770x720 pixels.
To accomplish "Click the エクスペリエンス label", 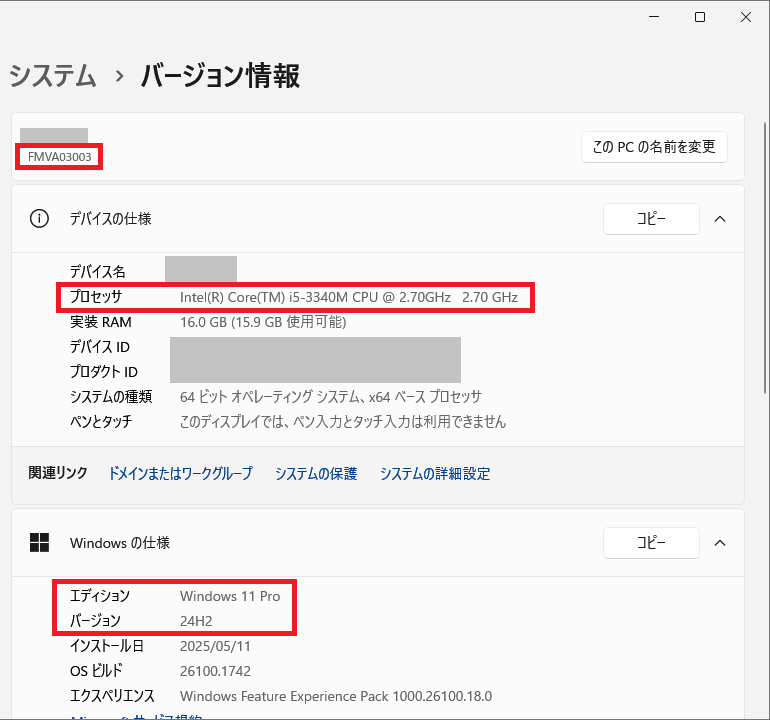I will click(112, 696).
